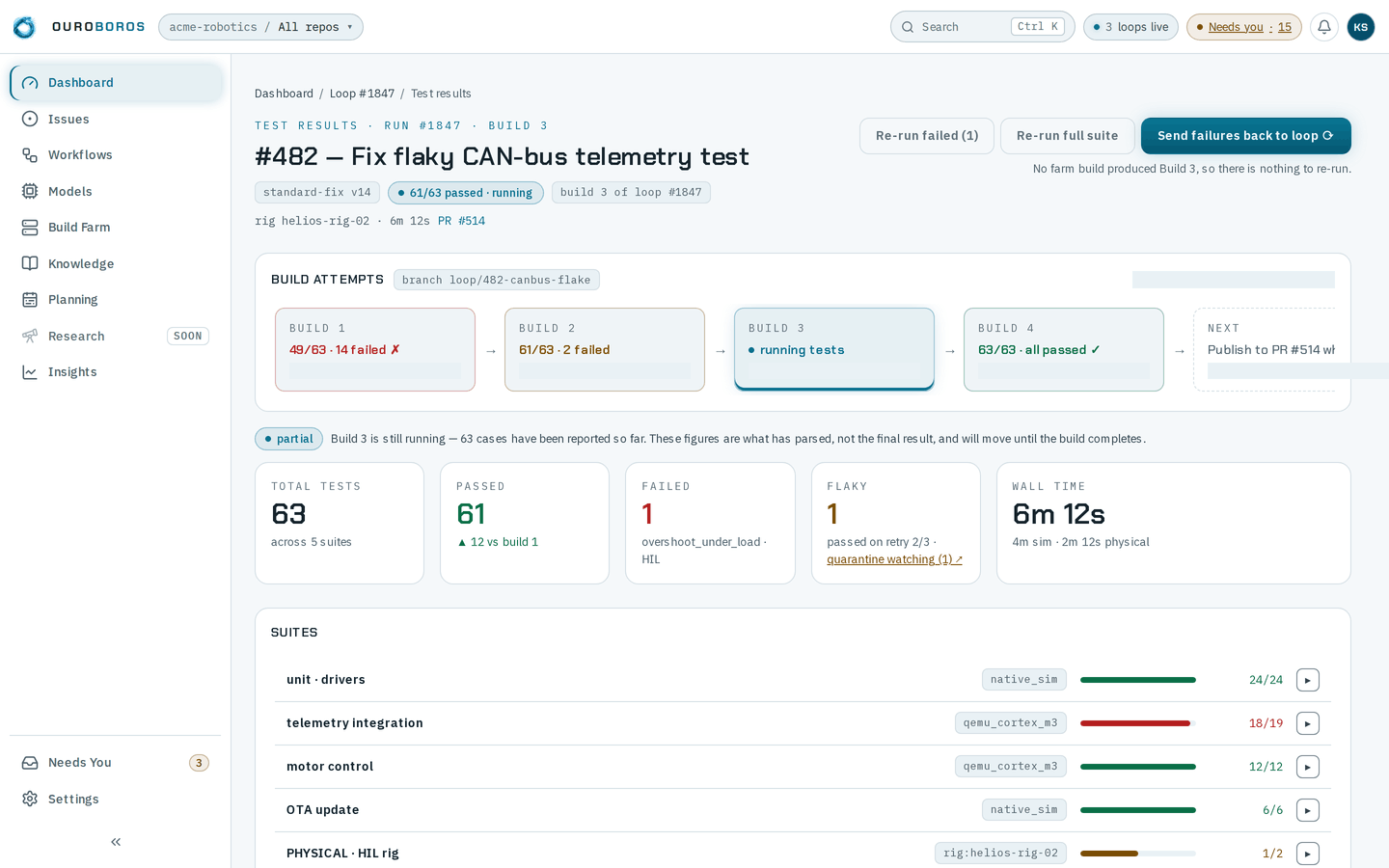Viewport: 1389px width, 868px height.
Task: Select the Build 4 all passed card
Action: 1064,350
